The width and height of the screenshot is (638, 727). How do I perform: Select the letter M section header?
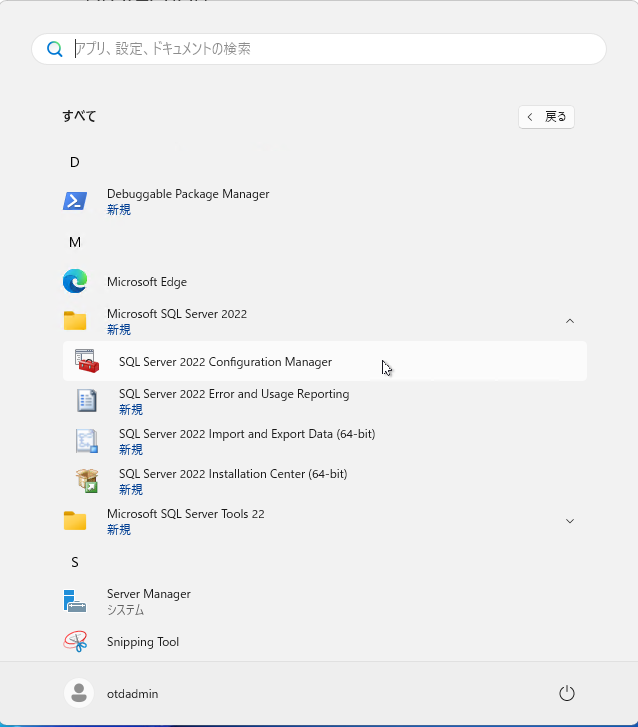pos(75,242)
